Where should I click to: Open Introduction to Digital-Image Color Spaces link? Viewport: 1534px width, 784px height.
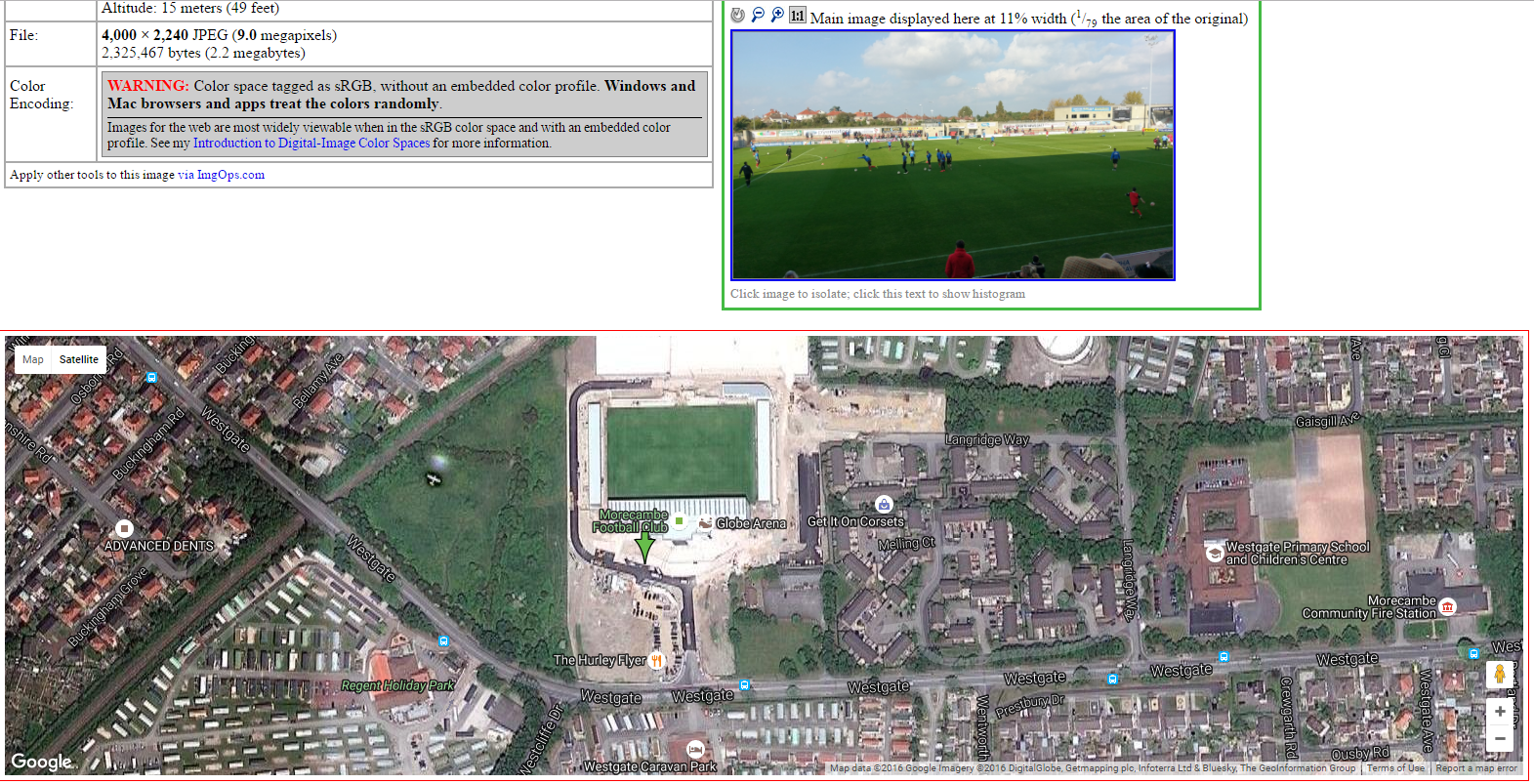coord(311,143)
